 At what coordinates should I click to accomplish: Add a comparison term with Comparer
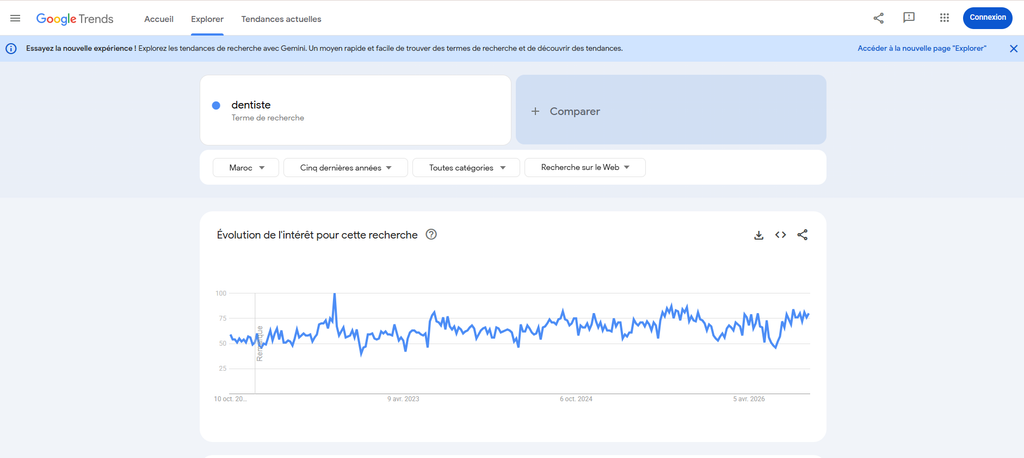pos(671,110)
